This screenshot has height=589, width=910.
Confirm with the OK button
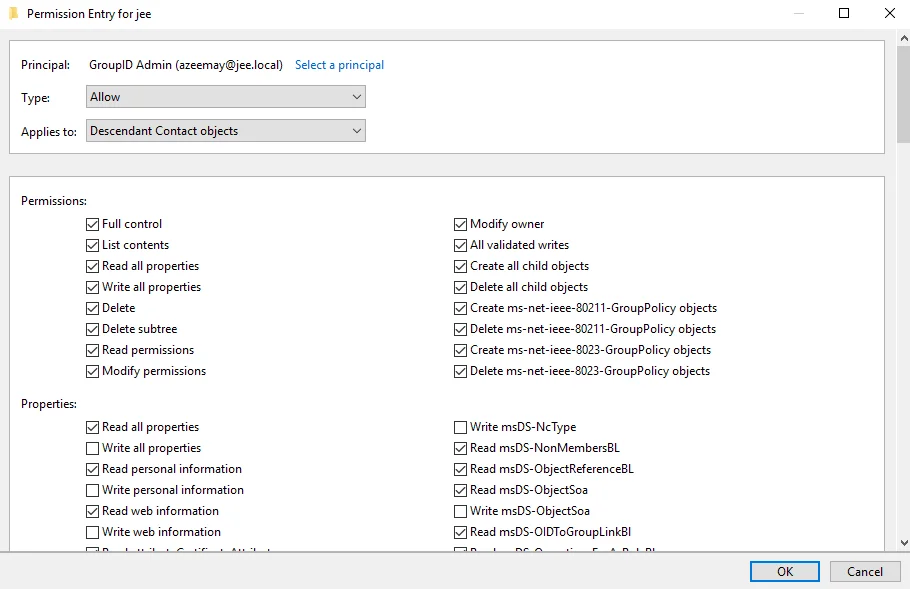785,571
